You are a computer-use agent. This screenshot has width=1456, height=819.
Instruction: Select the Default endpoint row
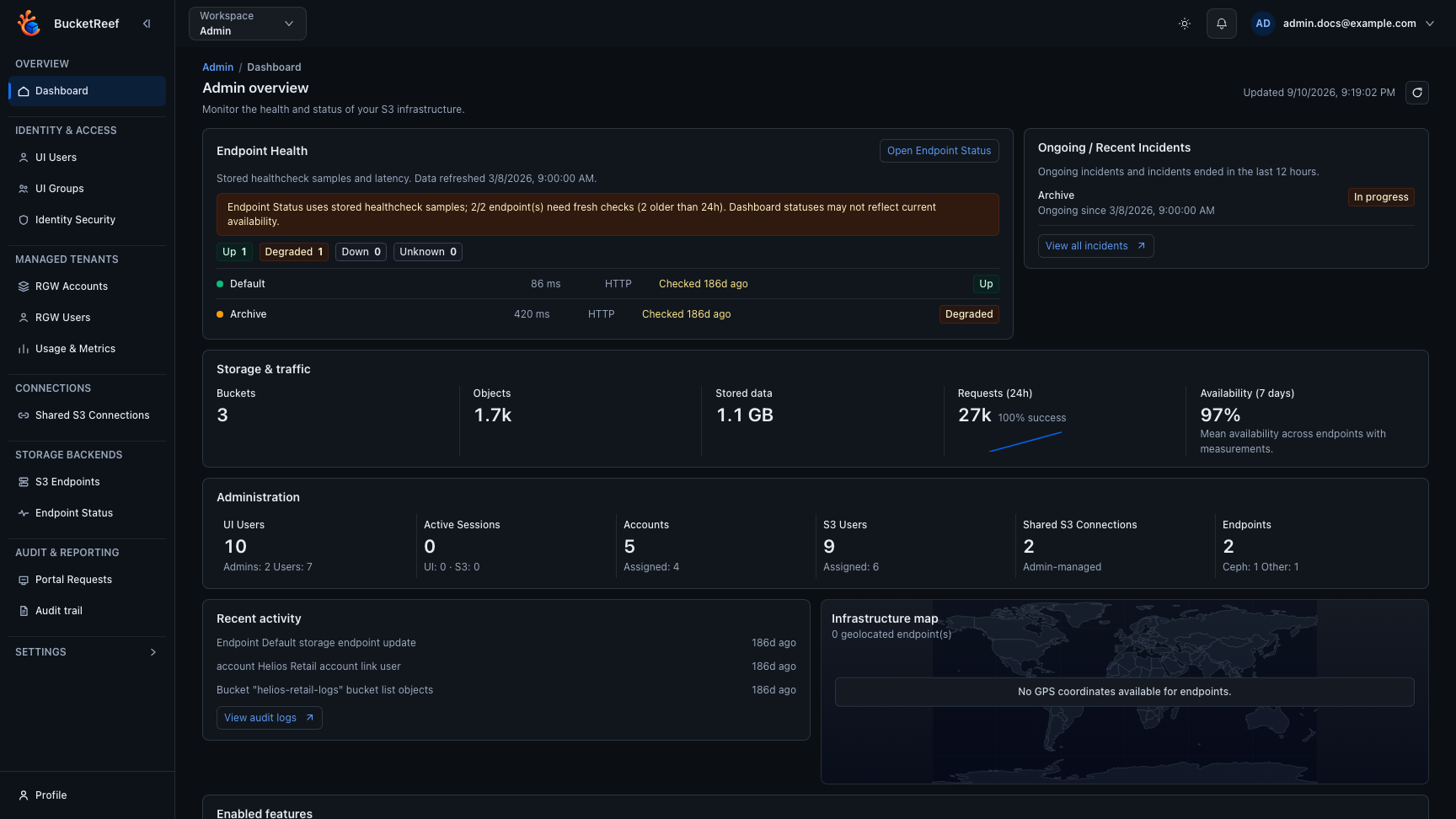[x=608, y=284]
